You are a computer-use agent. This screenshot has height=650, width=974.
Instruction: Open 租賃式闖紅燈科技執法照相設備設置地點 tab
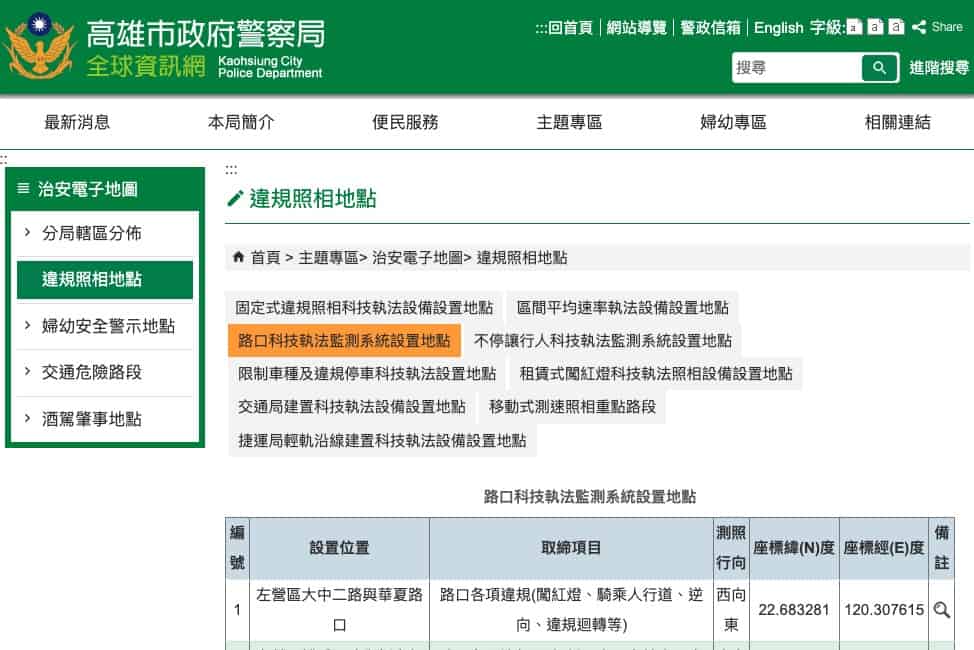656,373
